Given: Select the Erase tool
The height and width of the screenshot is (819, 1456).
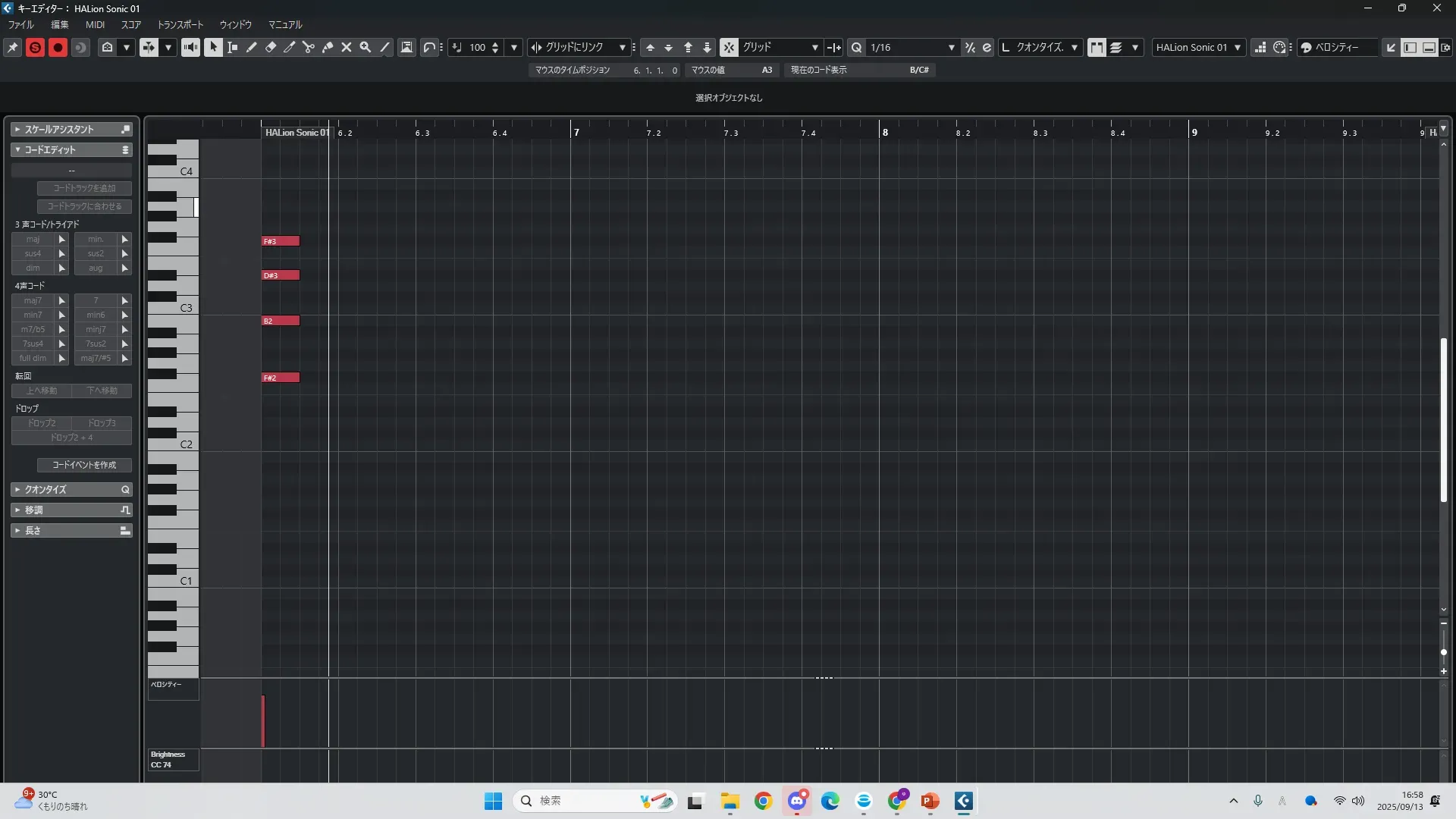Looking at the screenshot, I should (x=271, y=48).
